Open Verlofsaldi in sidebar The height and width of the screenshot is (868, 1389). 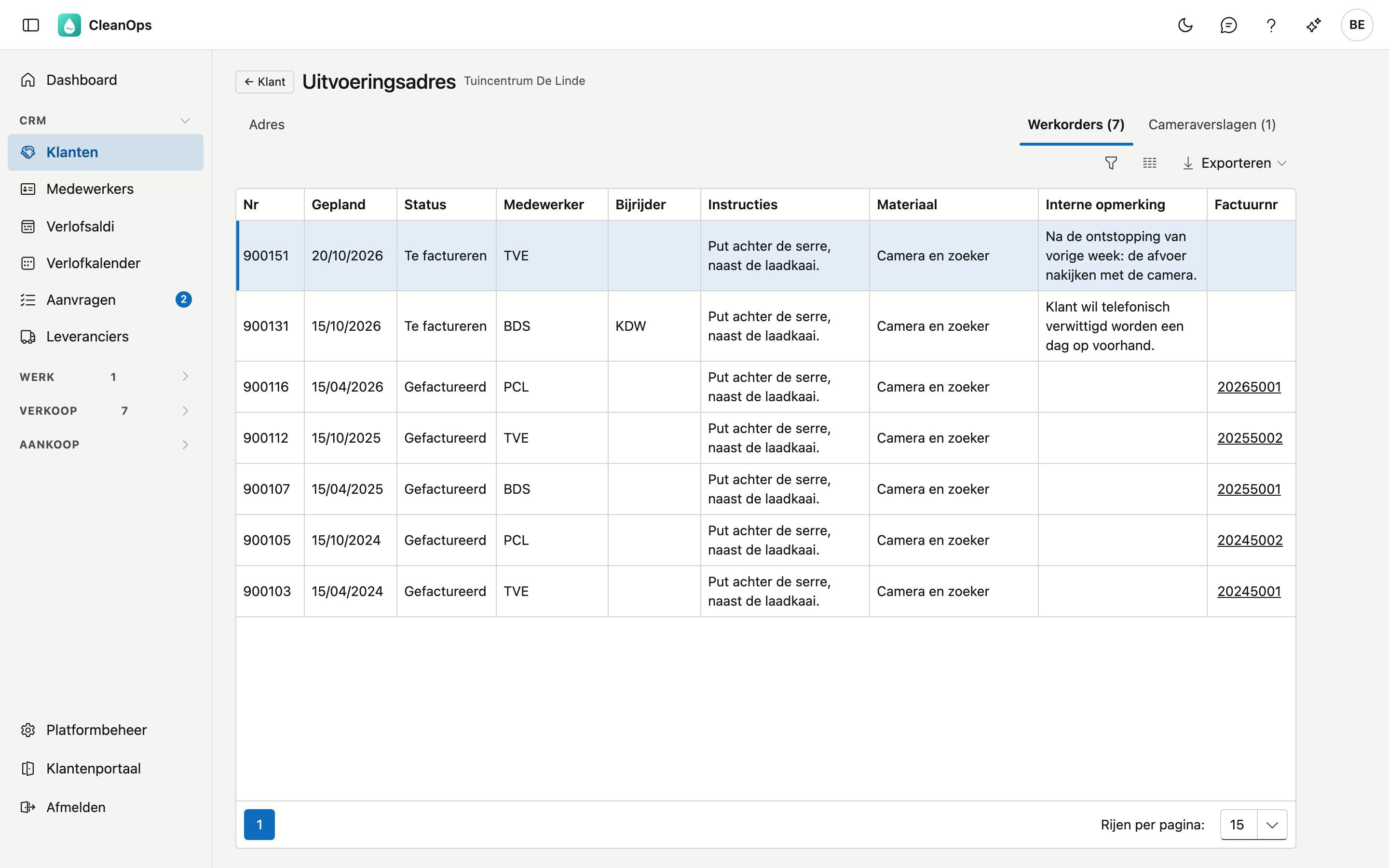point(106,226)
